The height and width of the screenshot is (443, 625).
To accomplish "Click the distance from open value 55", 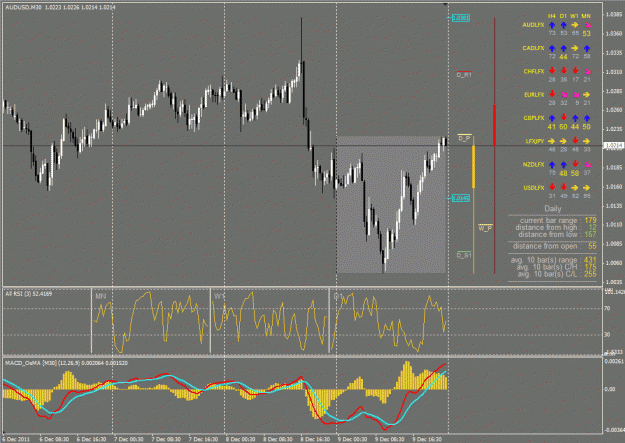I will (592, 246).
